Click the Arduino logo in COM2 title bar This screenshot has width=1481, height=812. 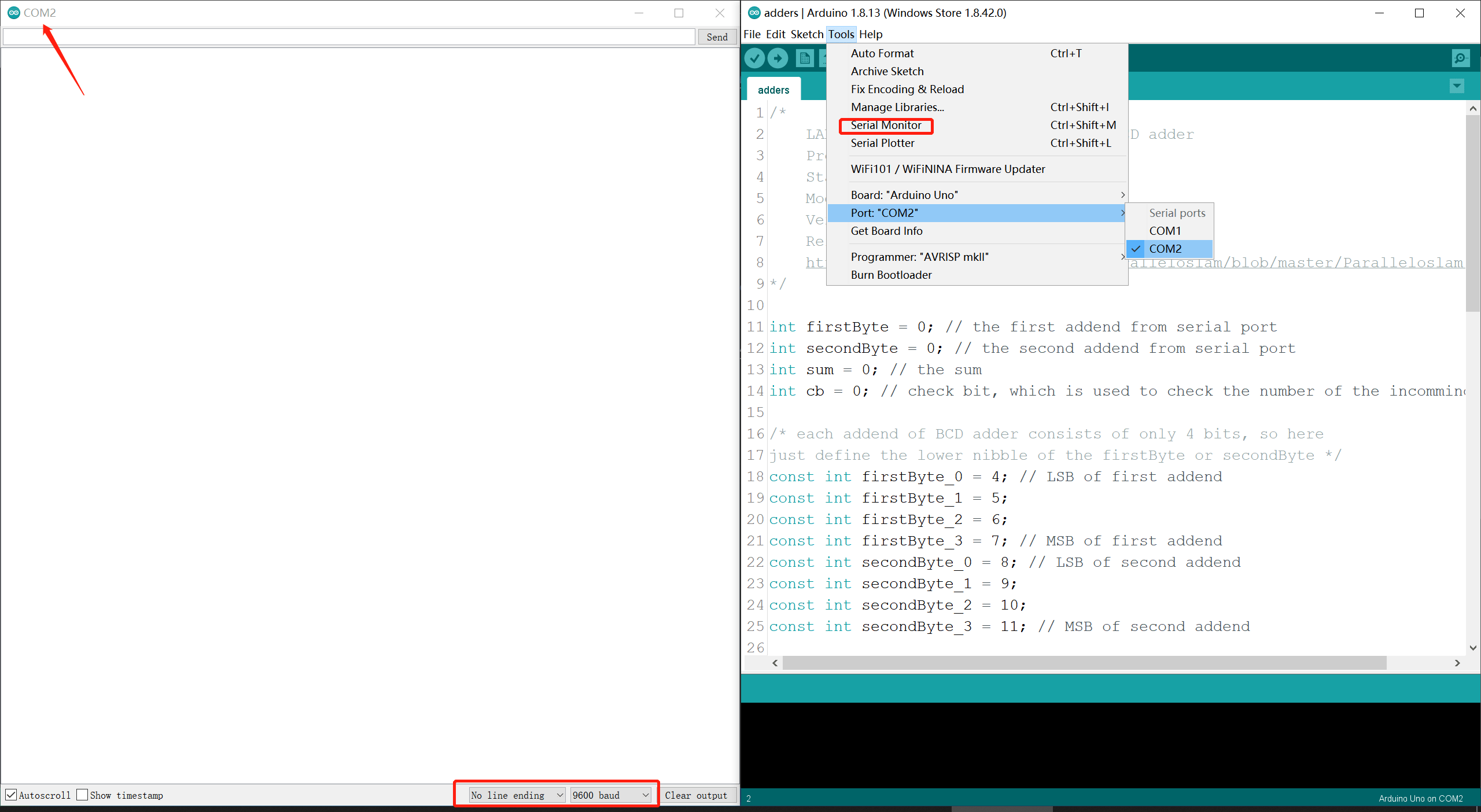pos(14,13)
